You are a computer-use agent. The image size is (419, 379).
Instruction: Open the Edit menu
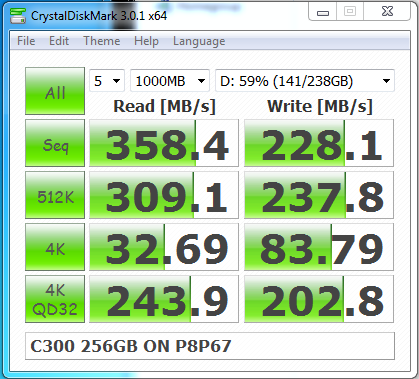pos(59,41)
